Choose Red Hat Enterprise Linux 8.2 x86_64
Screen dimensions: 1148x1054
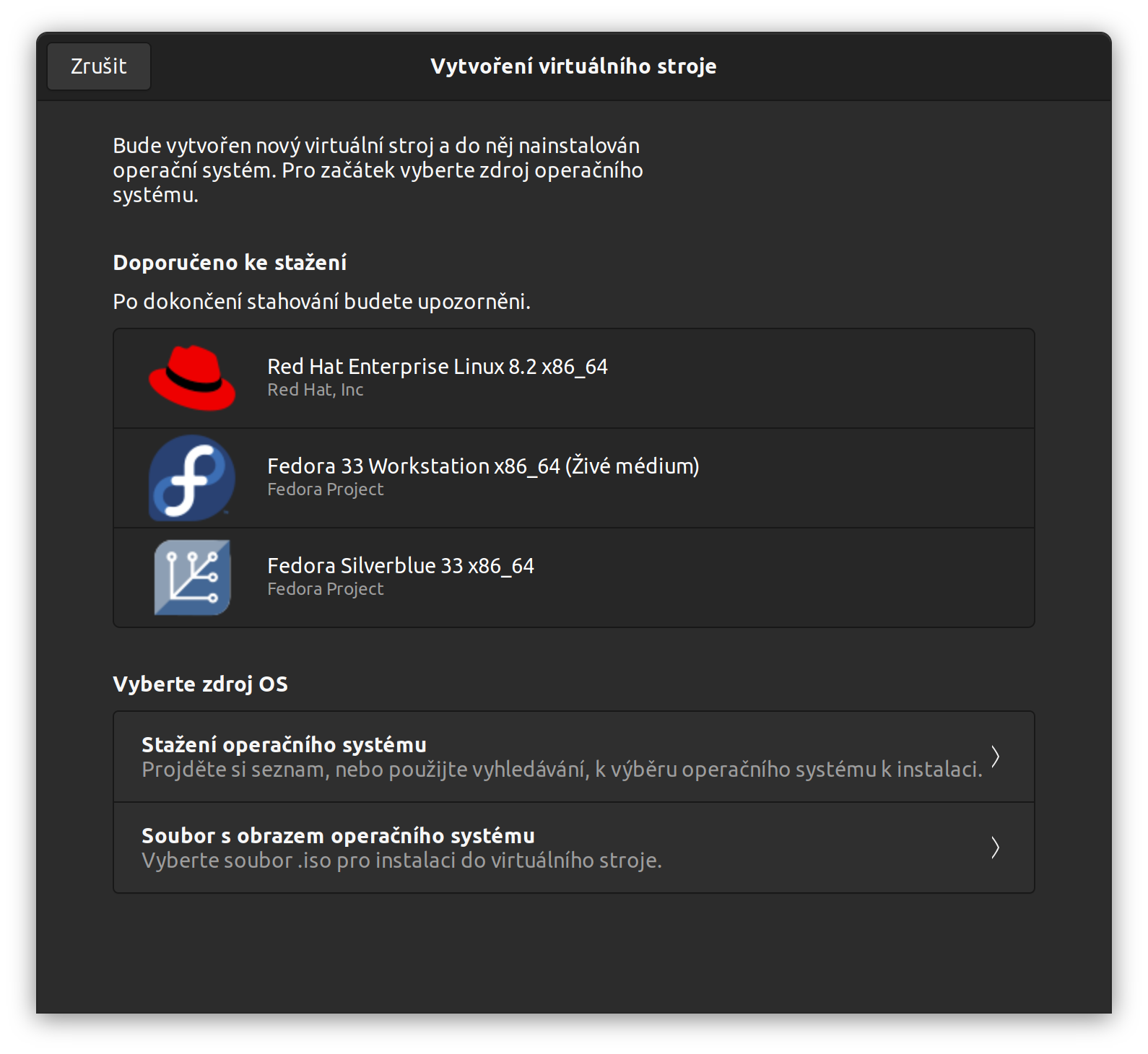(574, 378)
